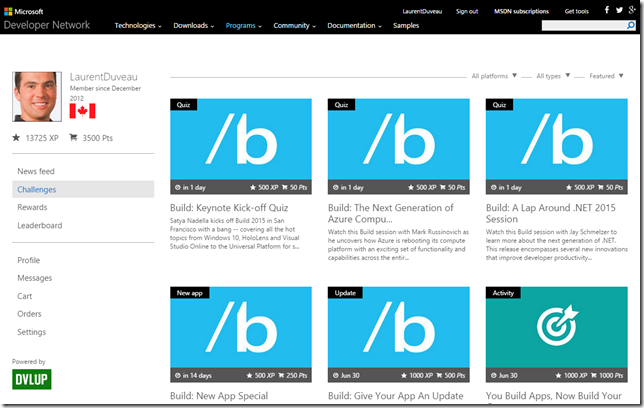The width and height of the screenshot is (644, 408).
Task: Open Settings in the sidebar
Action: point(31,332)
